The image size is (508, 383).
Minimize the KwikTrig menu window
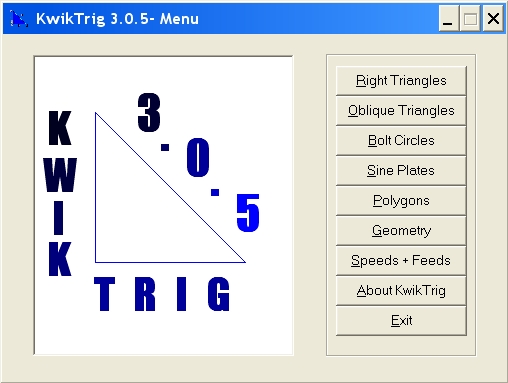448,19
